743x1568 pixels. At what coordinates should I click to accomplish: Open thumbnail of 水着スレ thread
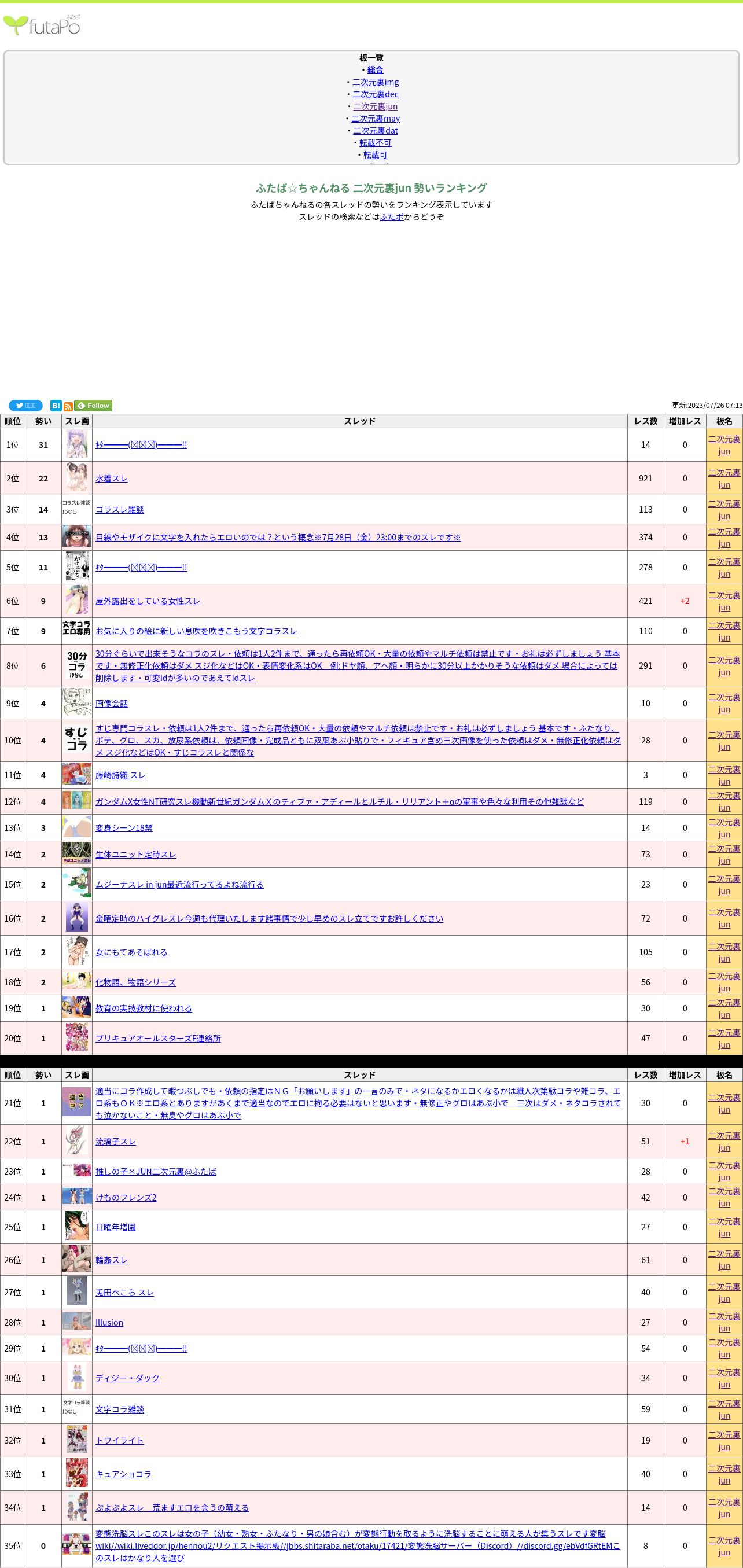(x=77, y=478)
